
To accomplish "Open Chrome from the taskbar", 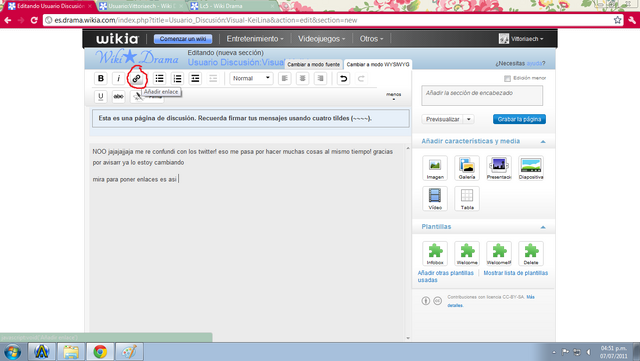I will tap(100, 352).
